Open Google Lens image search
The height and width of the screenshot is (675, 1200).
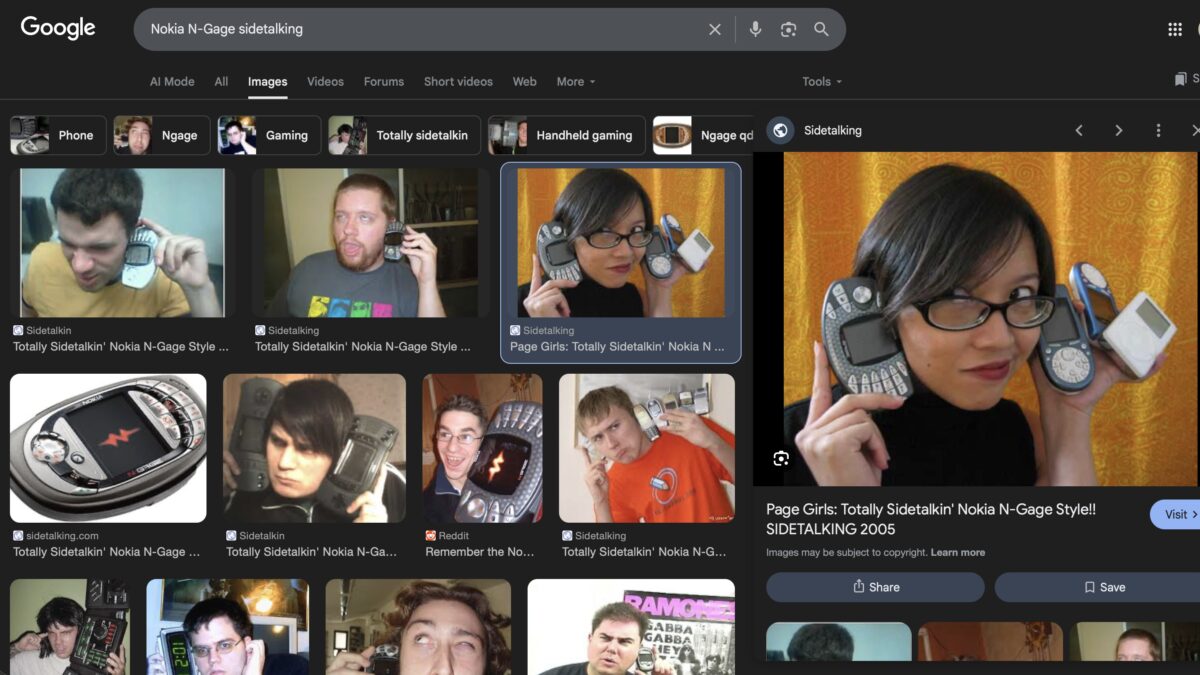pos(788,30)
